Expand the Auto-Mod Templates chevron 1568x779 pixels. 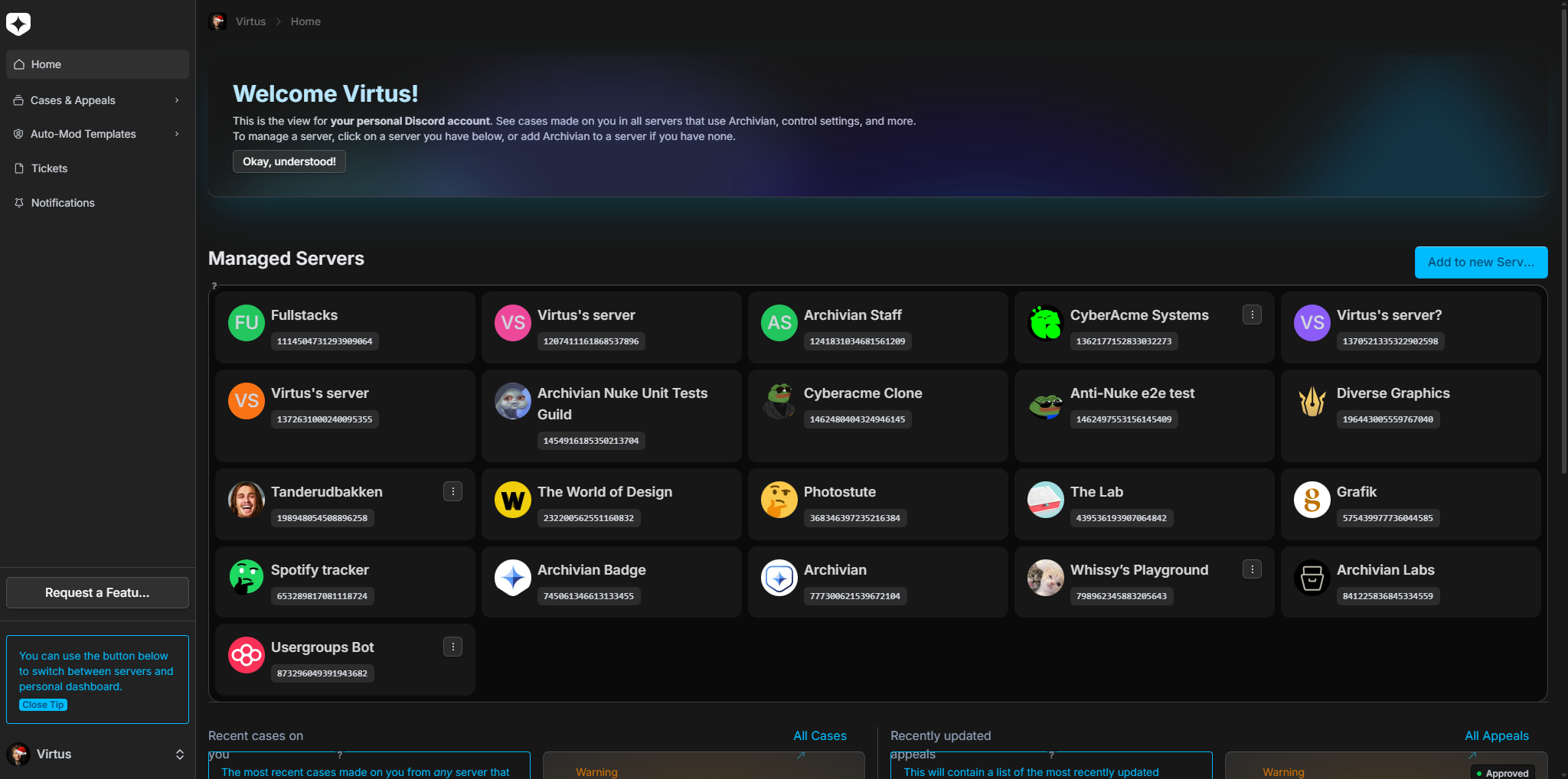coord(177,134)
